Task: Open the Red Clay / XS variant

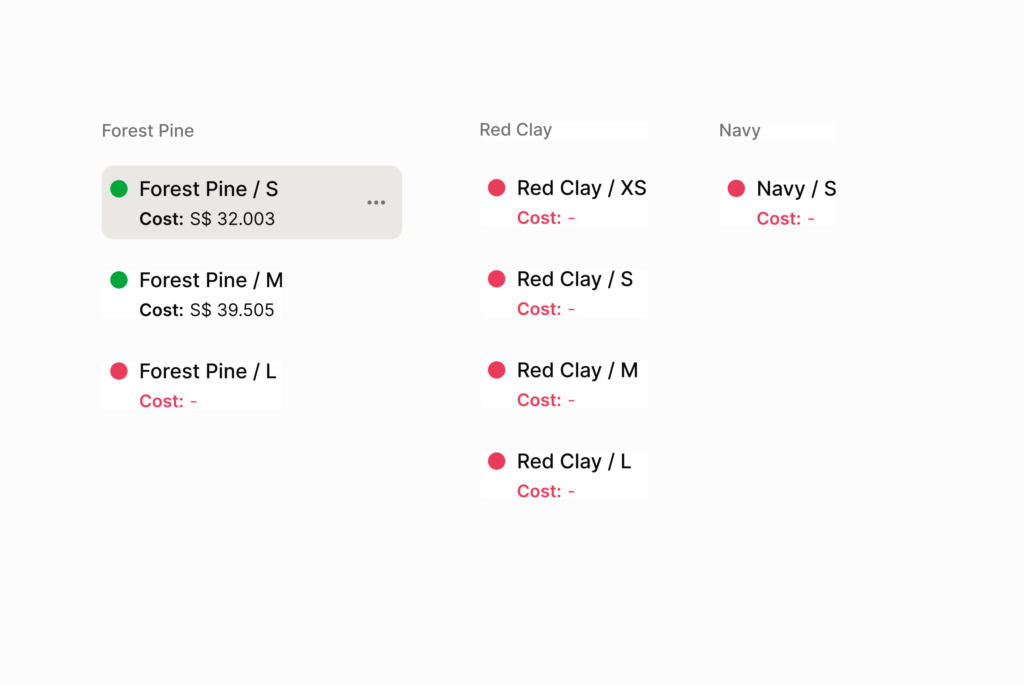Action: (x=581, y=188)
